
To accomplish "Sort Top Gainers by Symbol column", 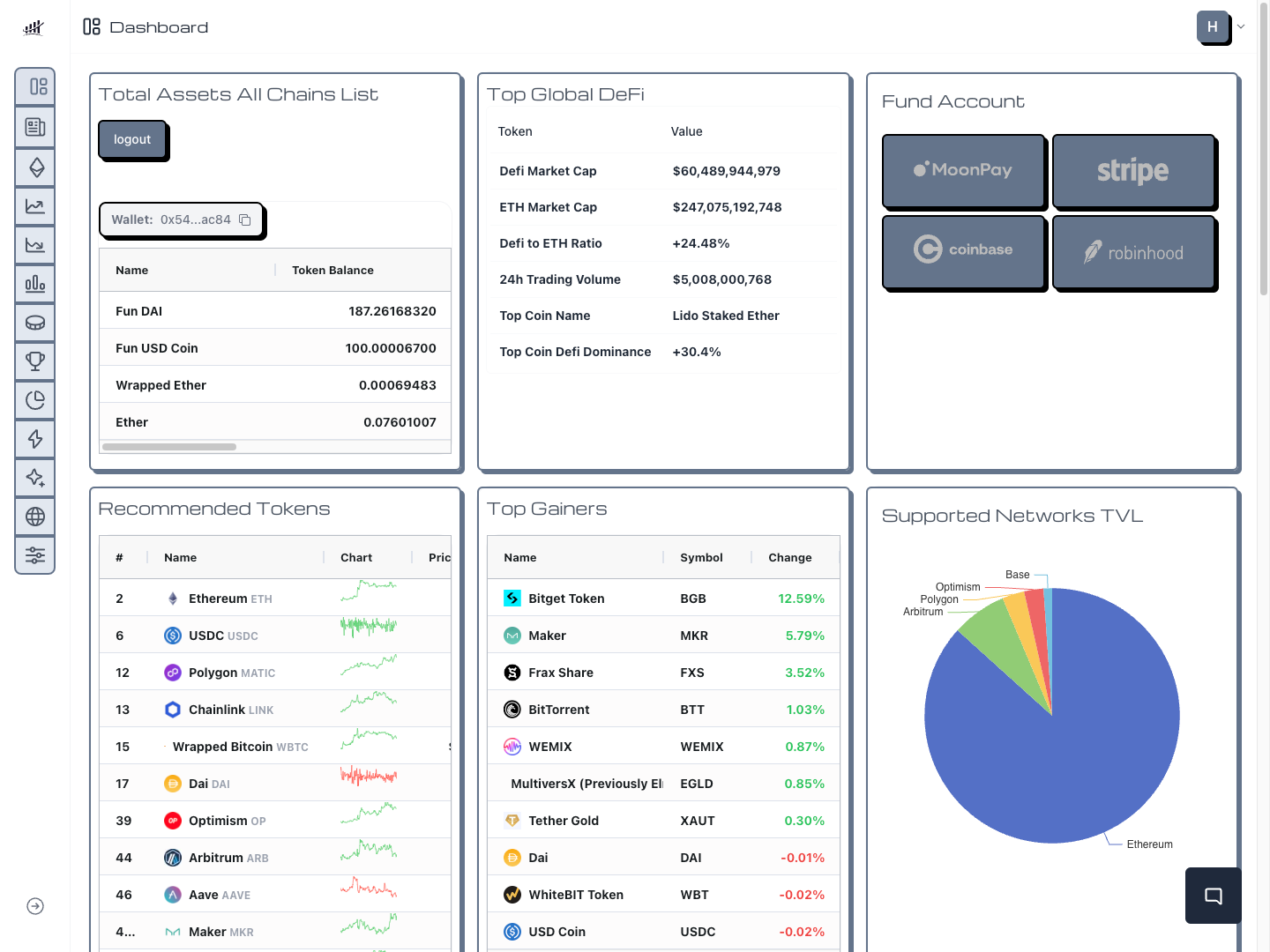I will pos(701,557).
